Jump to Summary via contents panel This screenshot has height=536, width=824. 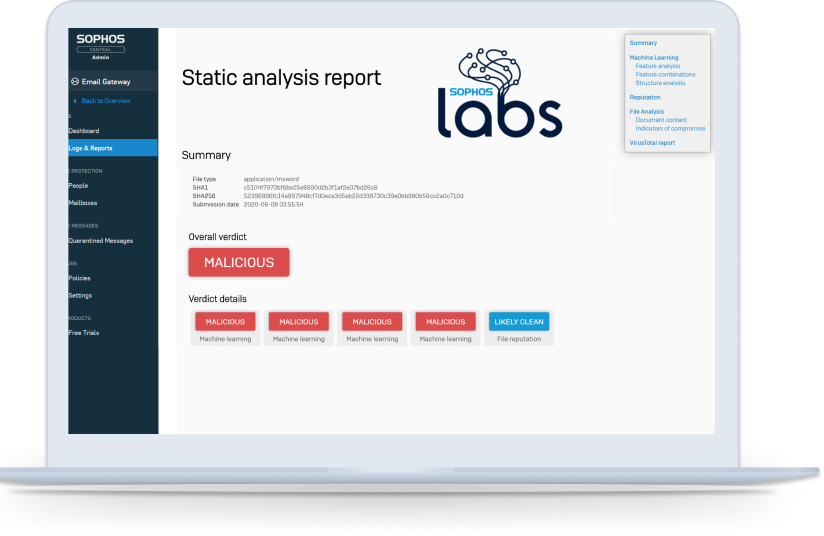tap(643, 43)
